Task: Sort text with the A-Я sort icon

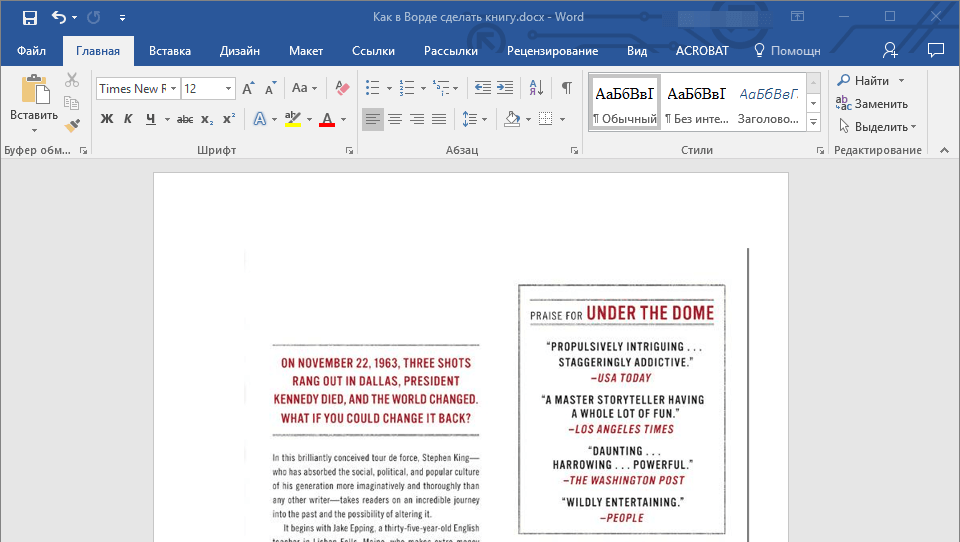Action: (x=535, y=88)
